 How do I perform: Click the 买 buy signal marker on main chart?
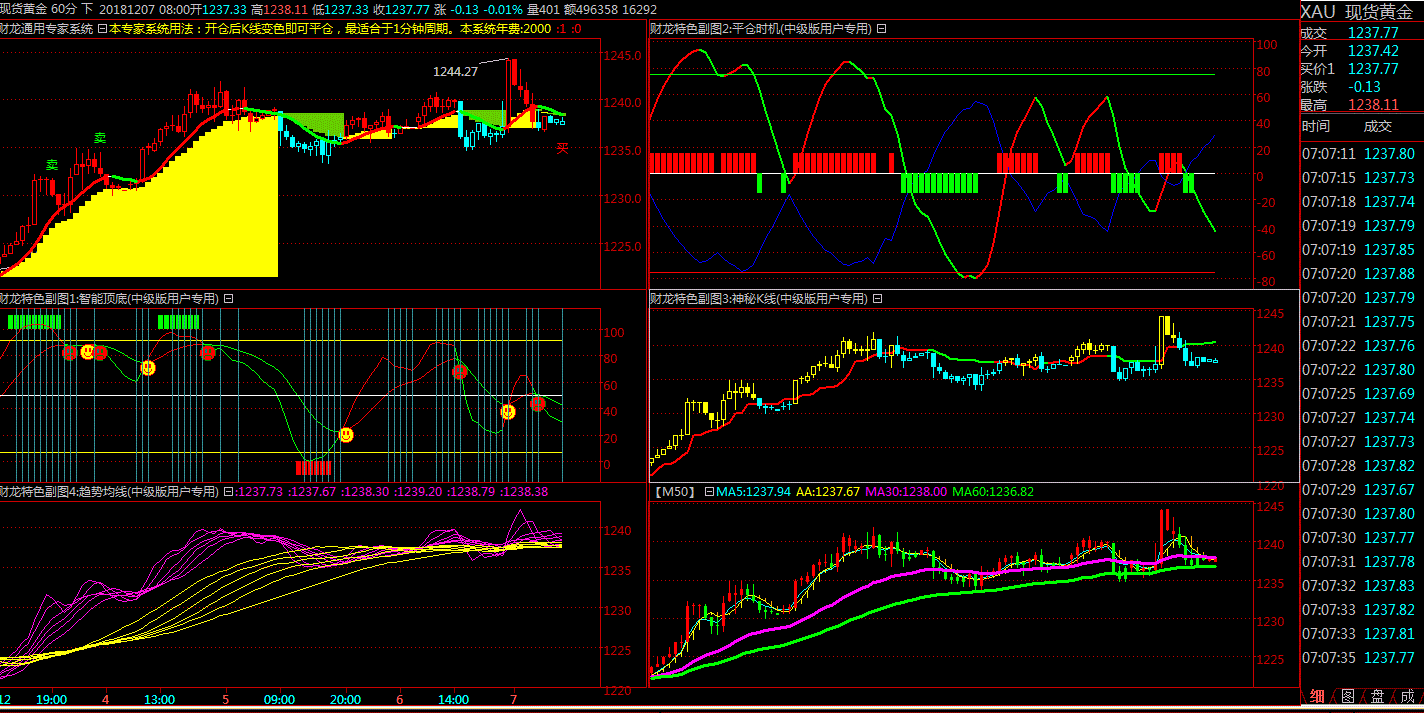coord(562,148)
